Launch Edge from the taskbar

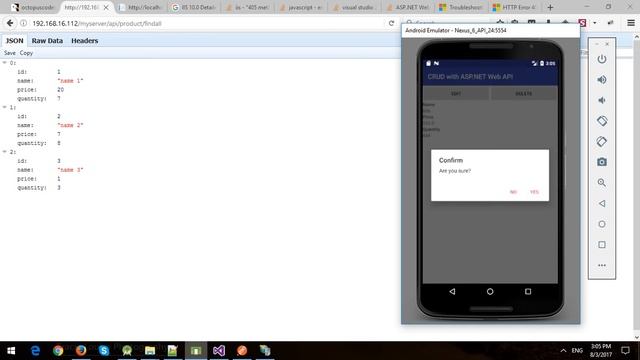click(x=35, y=351)
